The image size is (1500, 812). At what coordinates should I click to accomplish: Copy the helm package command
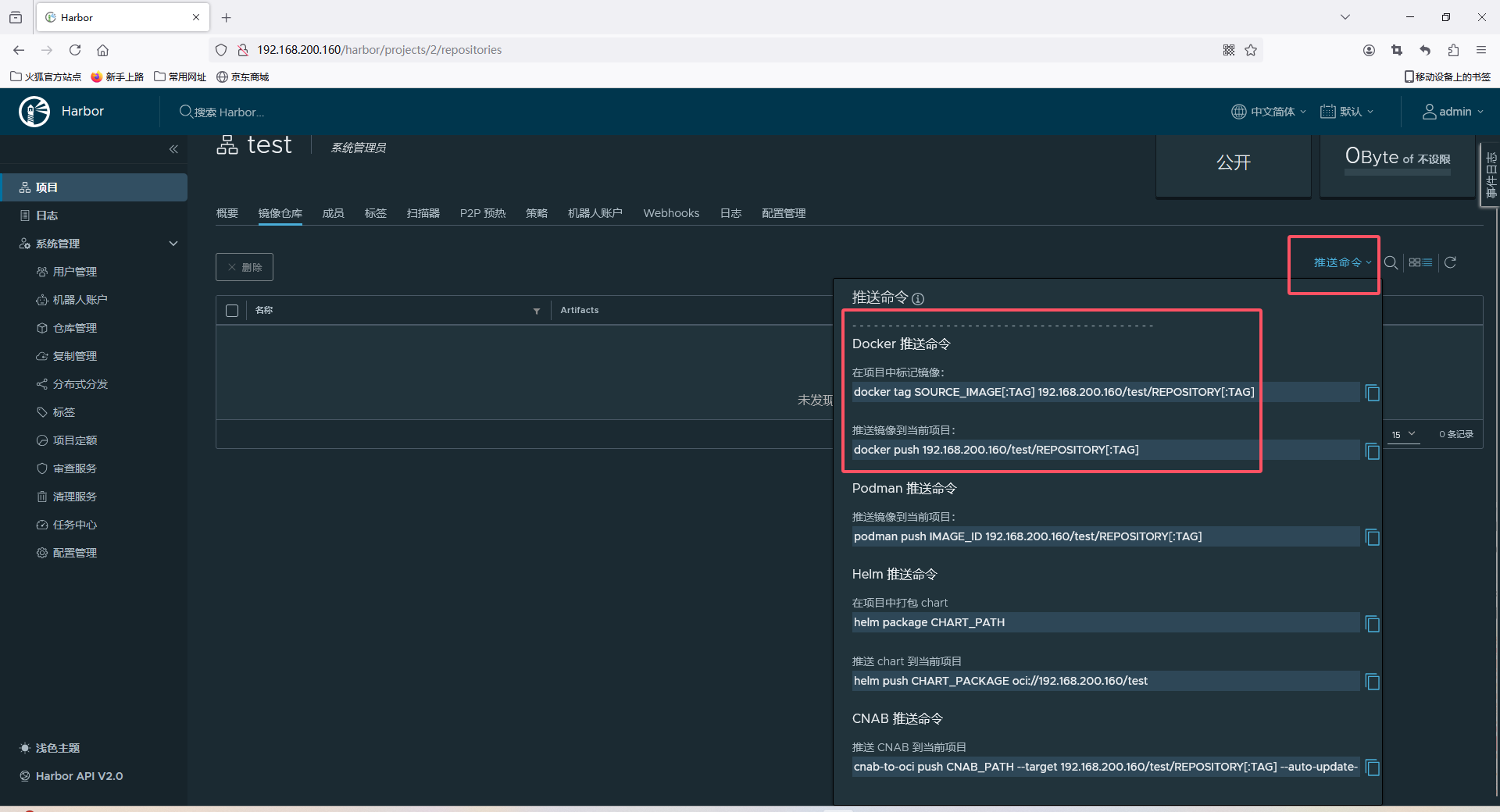coord(1372,623)
